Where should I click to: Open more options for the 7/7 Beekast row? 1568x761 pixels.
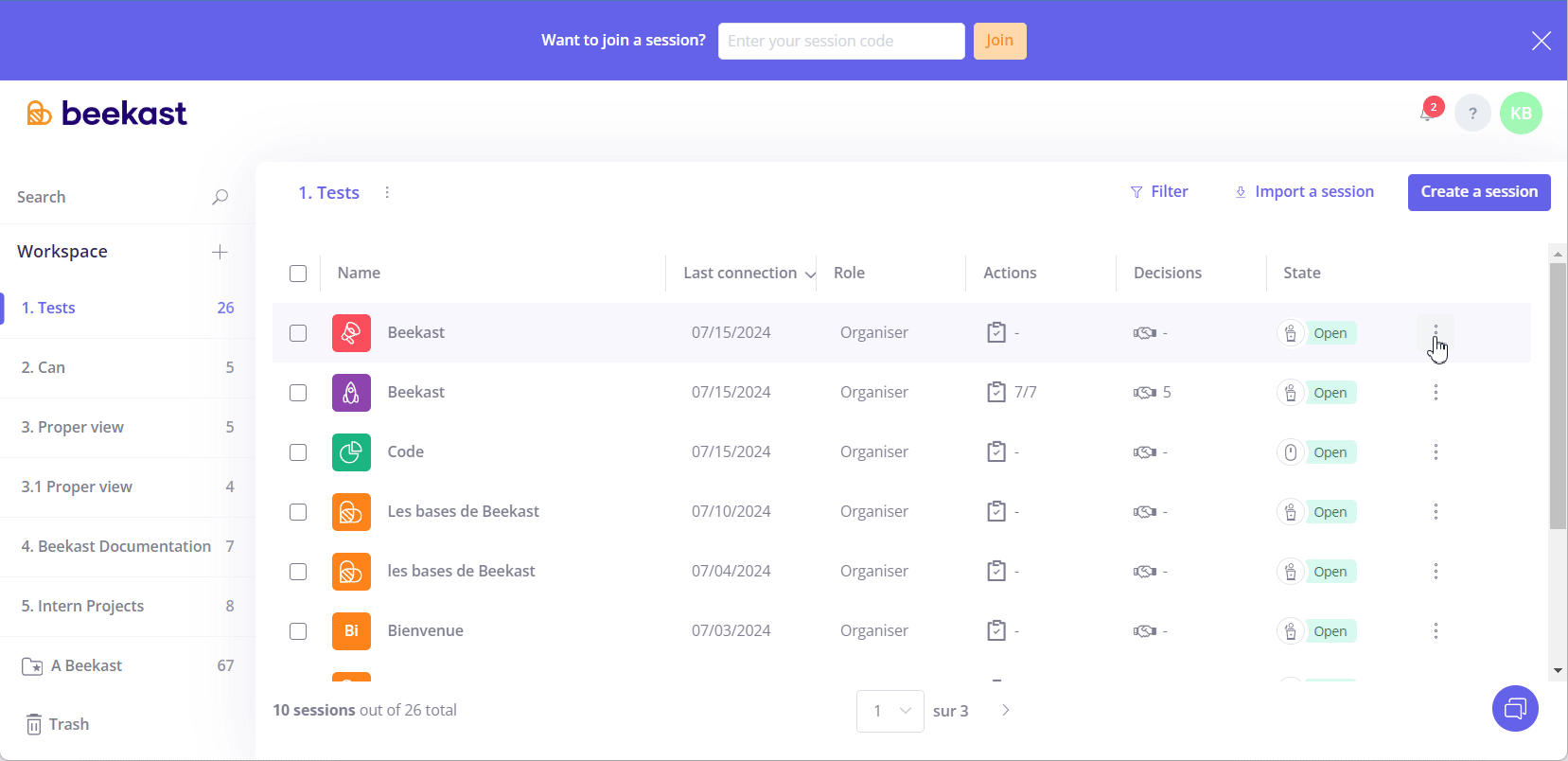pos(1436,393)
